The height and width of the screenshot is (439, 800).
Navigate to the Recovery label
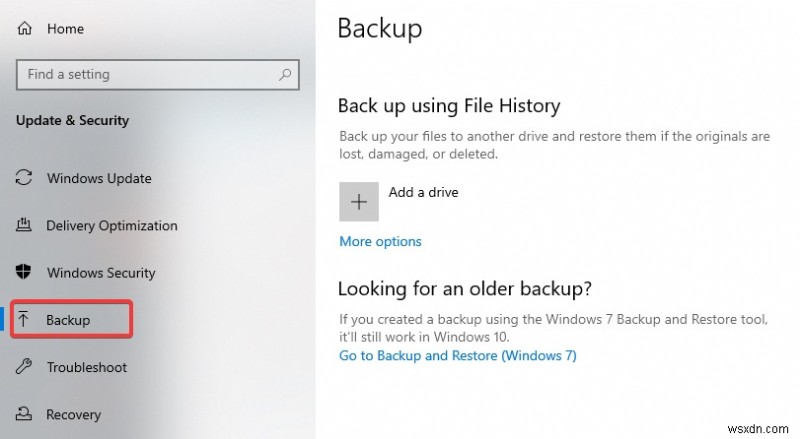coord(73,414)
